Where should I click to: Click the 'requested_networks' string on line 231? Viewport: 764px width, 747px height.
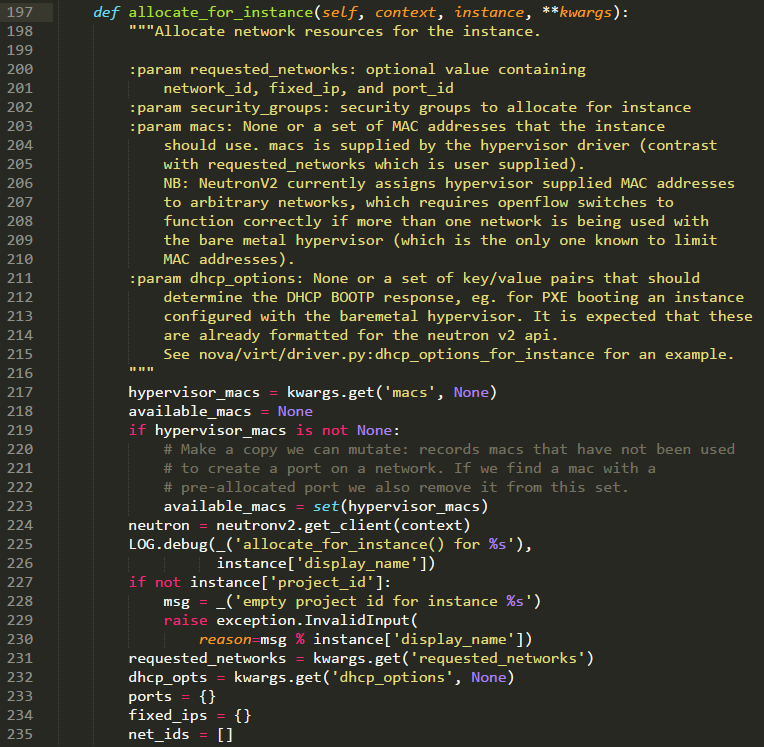pyautogui.click(x=503, y=658)
